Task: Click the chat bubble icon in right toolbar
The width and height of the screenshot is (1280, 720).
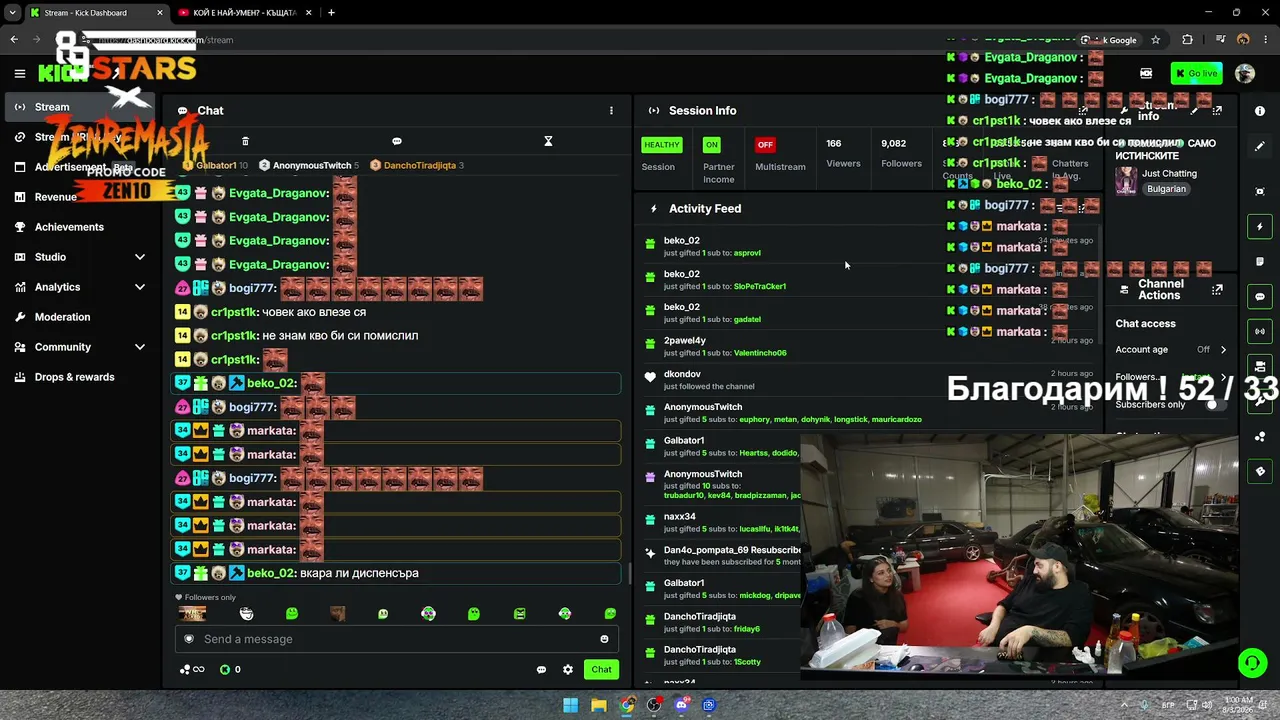Action: (1260, 297)
